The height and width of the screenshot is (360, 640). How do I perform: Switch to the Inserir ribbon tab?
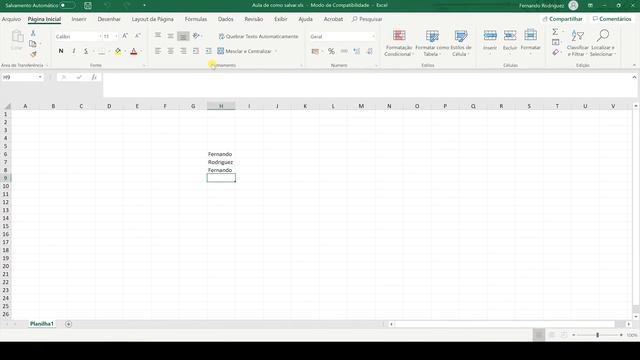click(79, 19)
